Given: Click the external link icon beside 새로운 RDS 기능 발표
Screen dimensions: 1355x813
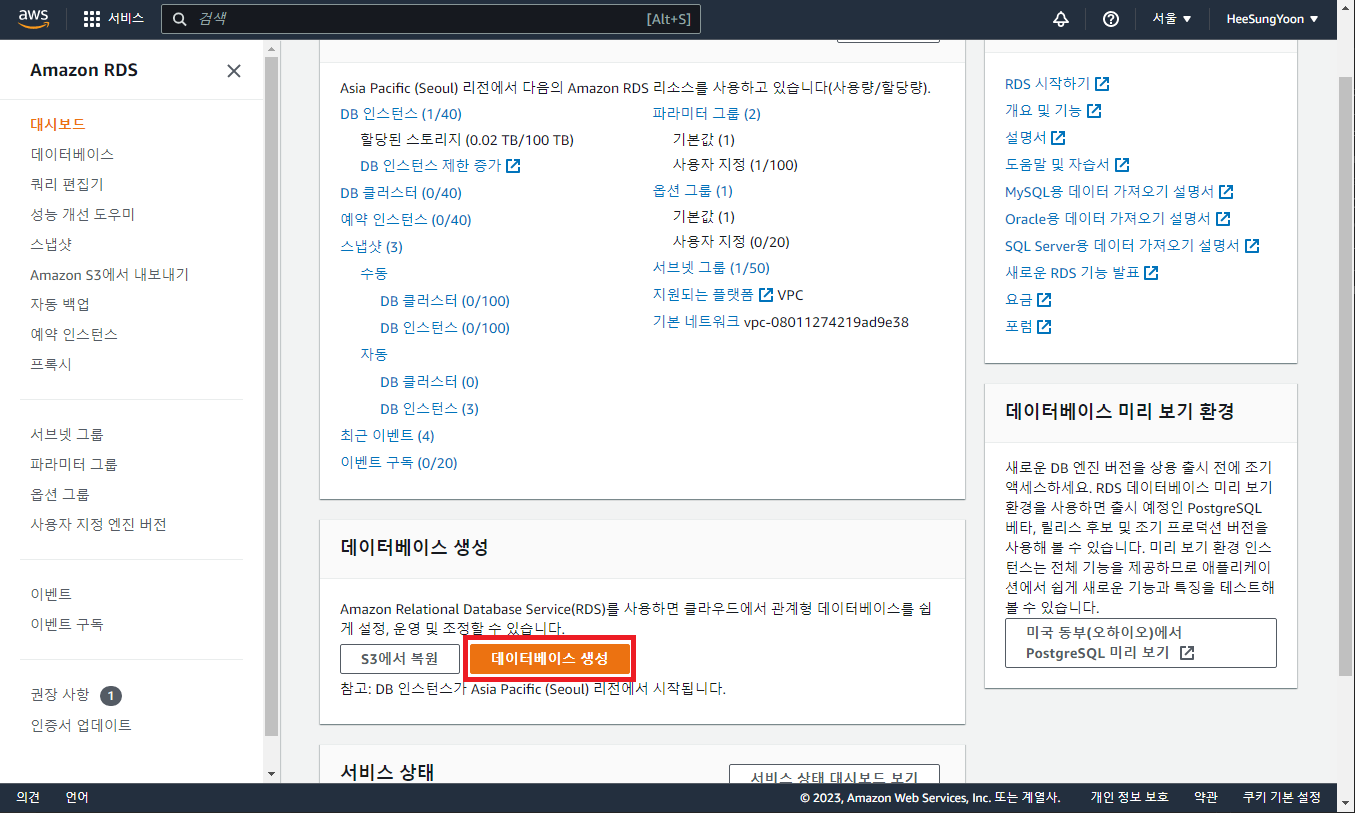Looking at the screenshot, I should pyautogui.click(x=1151, y=273).
